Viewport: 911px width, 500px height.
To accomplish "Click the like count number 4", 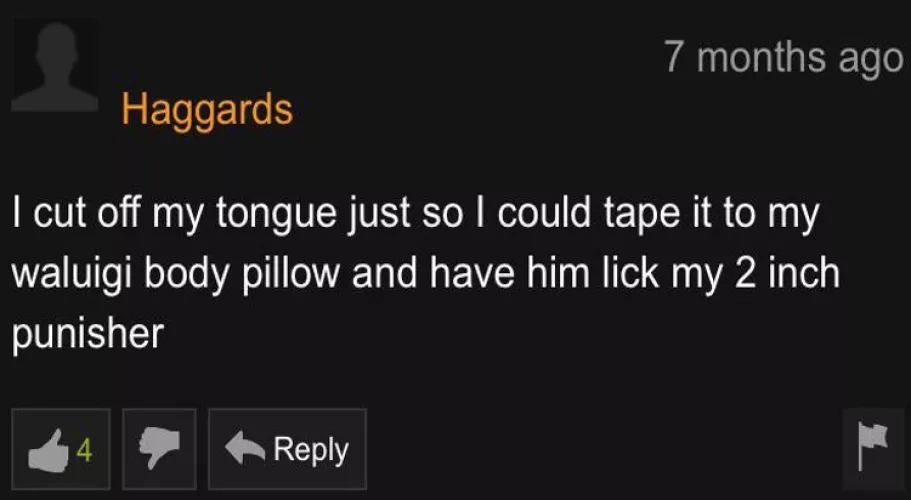I will tap(84, 451).
